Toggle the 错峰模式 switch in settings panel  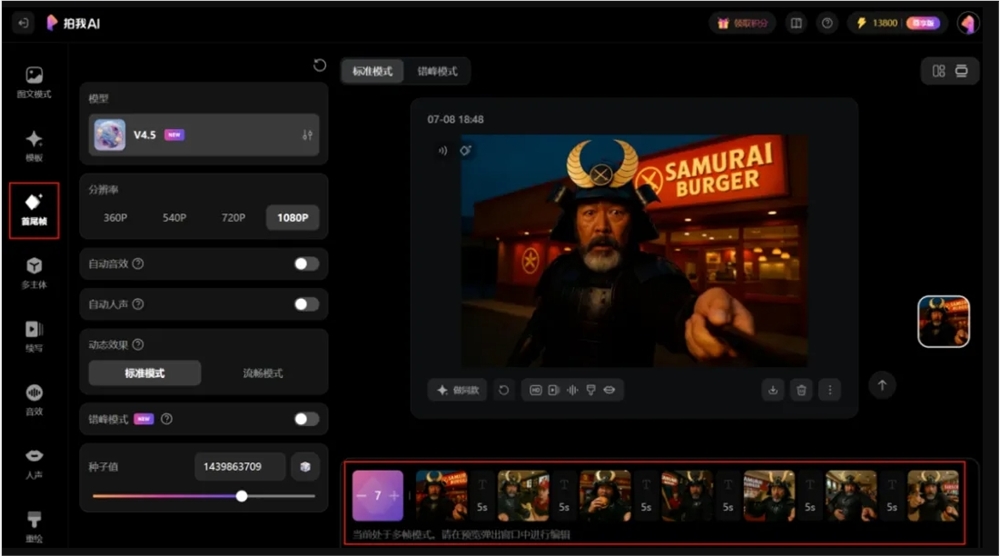[x=306, y=419]
